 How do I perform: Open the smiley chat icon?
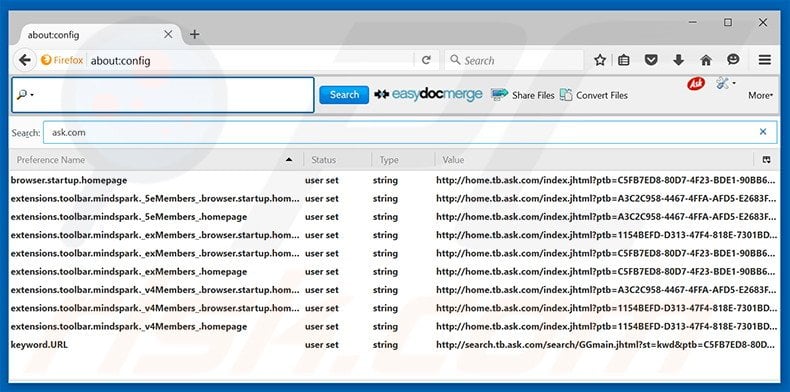click(x=733, y=60)
